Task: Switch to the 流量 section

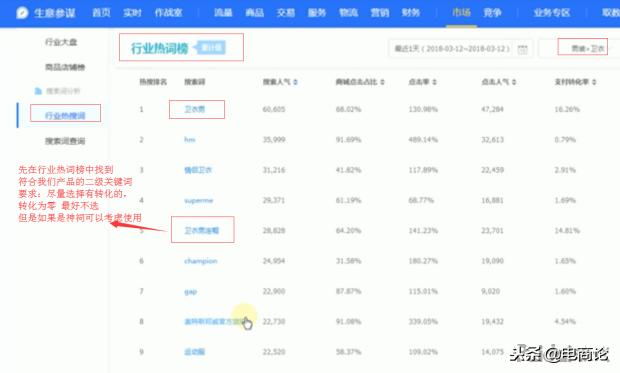Action: (x=223, y=13)
